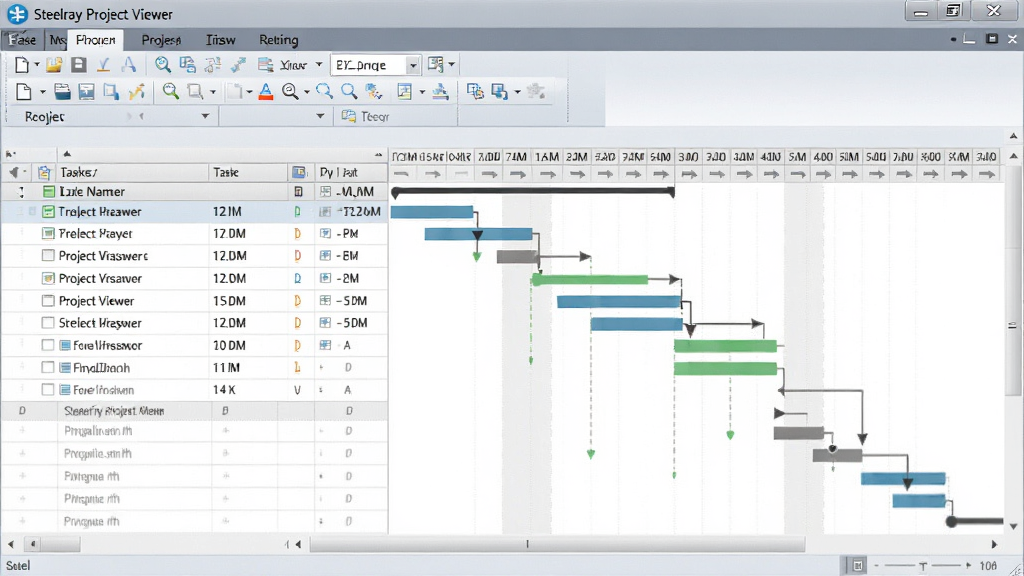The image size is (1024, 576).
Task: Tick the FinalIhaoh checkbox
Action: point(48,368)
